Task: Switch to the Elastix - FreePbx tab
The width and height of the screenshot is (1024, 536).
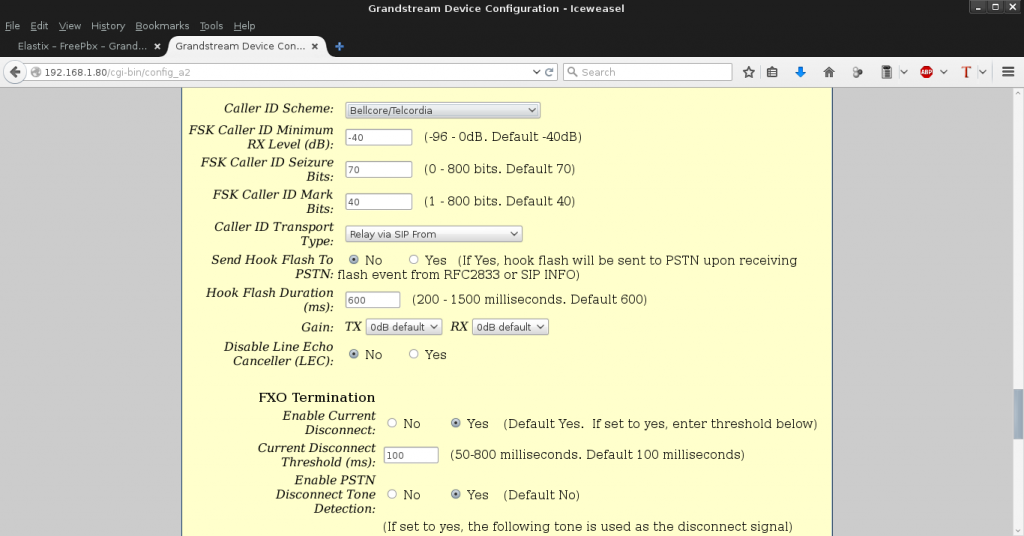Action: 84,46
